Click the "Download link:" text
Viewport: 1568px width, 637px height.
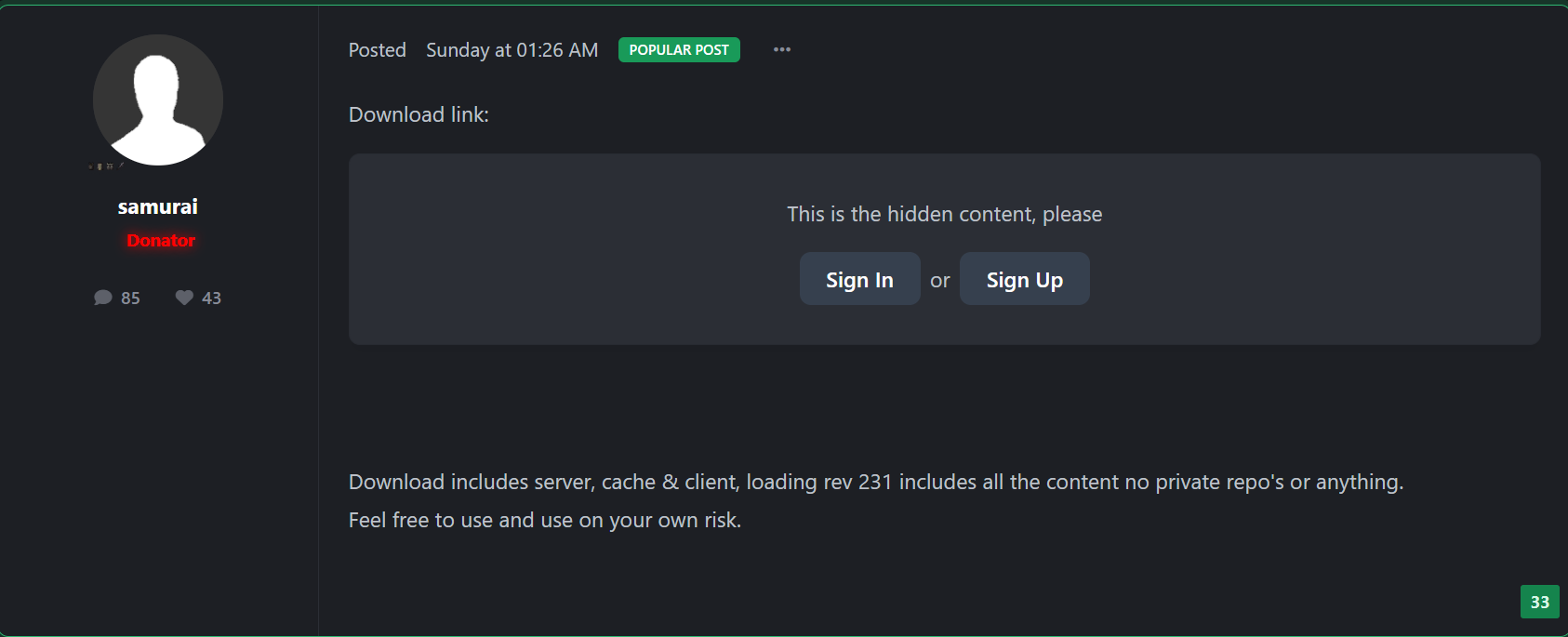[419, 114]
